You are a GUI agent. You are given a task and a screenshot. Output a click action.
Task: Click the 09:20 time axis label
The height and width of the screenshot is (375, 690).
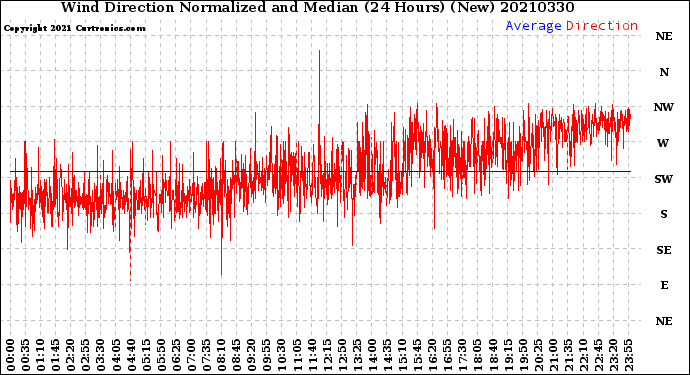pos(251,355)
